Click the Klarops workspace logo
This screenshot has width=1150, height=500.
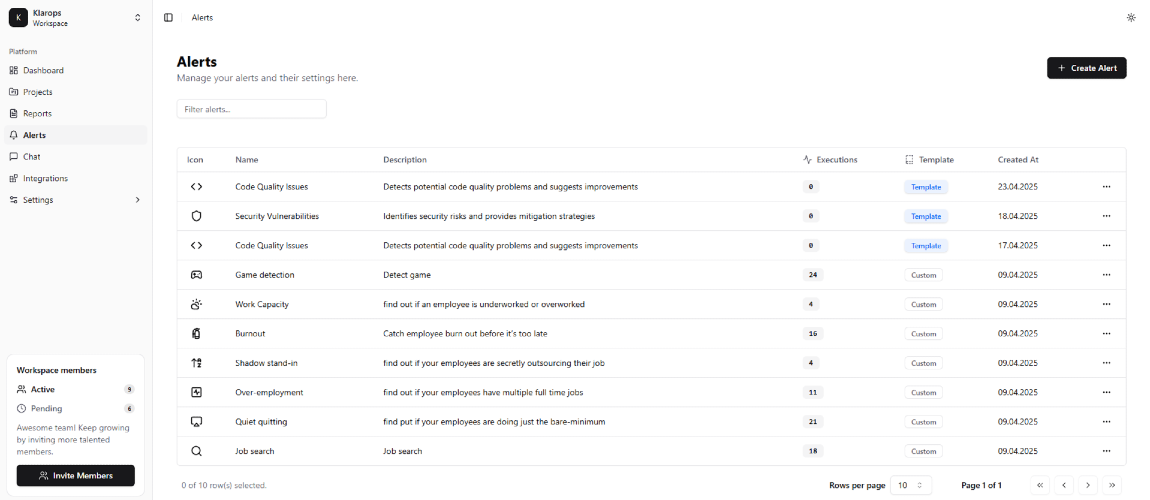point(18,18)
